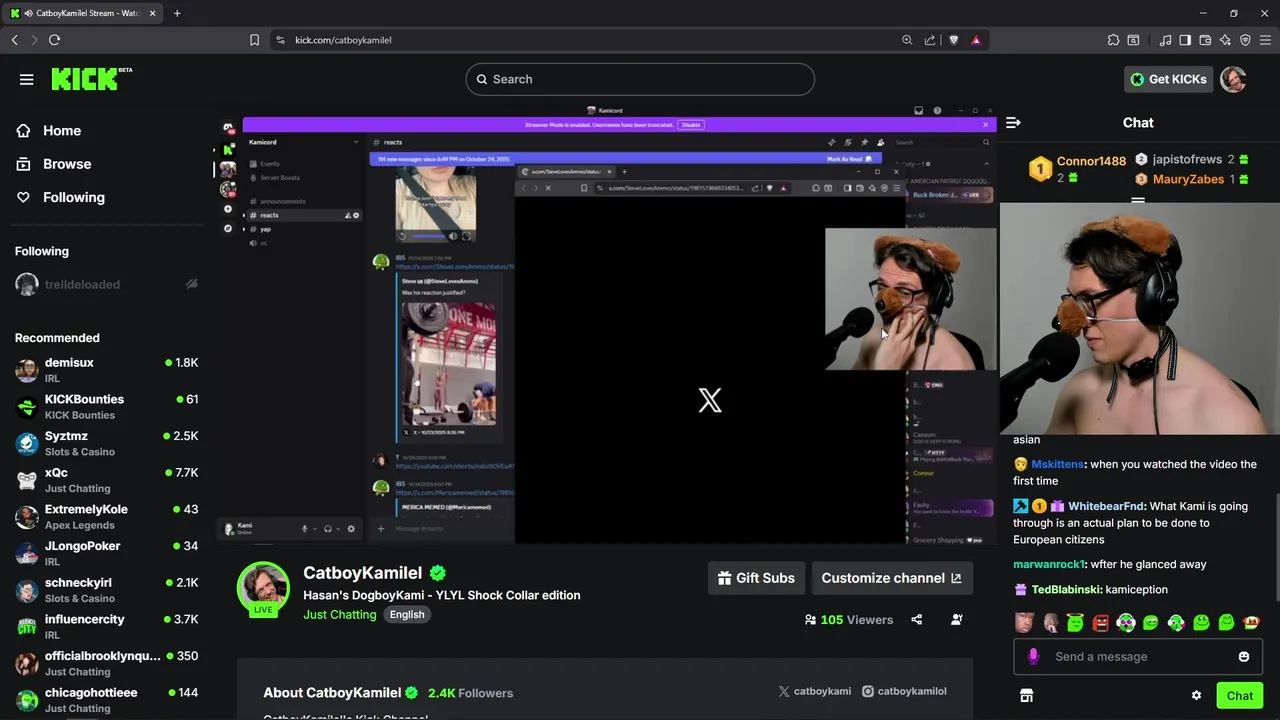Click Connor1488 top gifter
Viewport: 1280px width, 720px height.
tap(1091, 161)
